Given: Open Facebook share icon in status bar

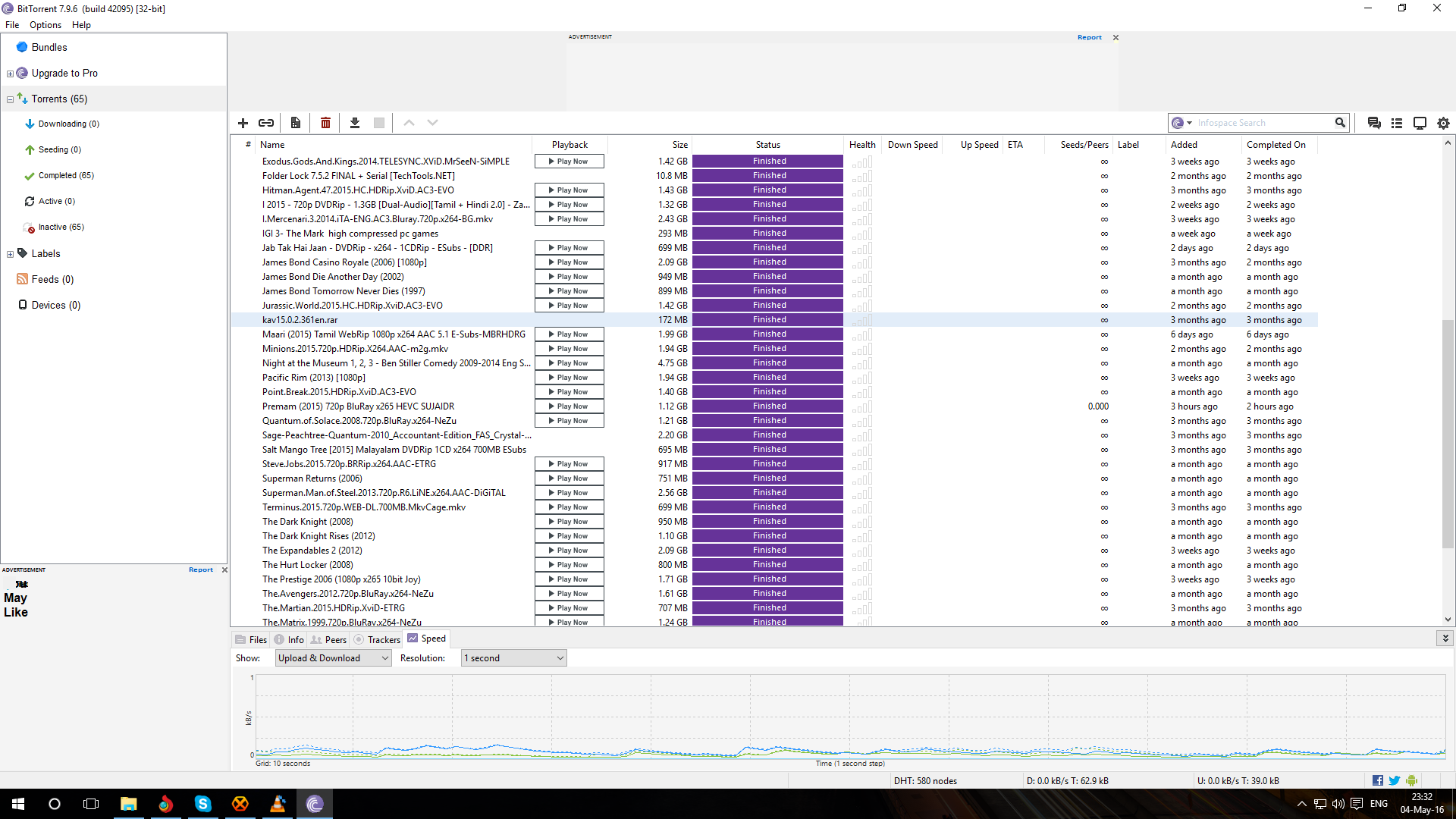Looking at the screenshot, I should [1378, 780].
